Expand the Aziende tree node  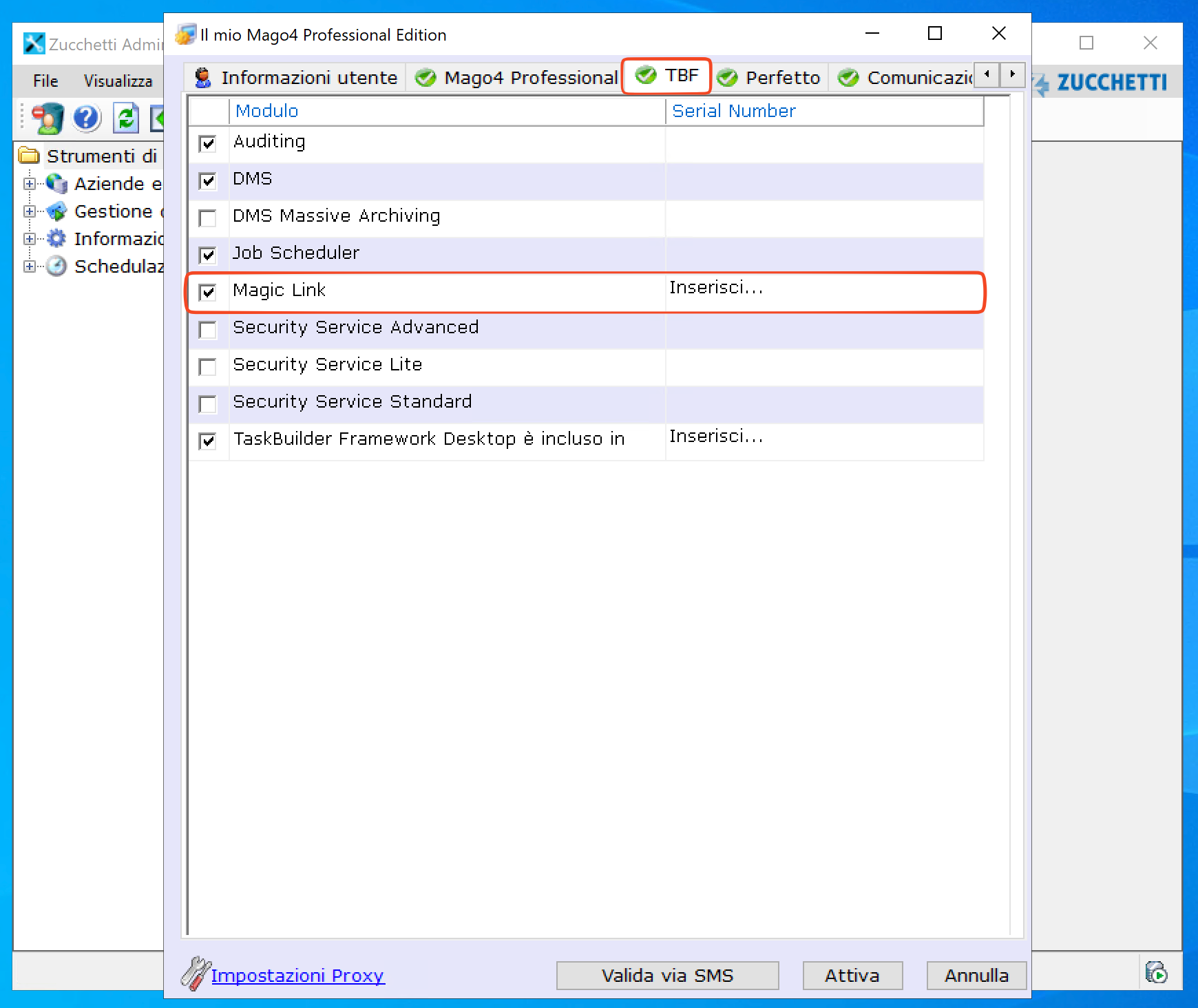coord(29,184)
